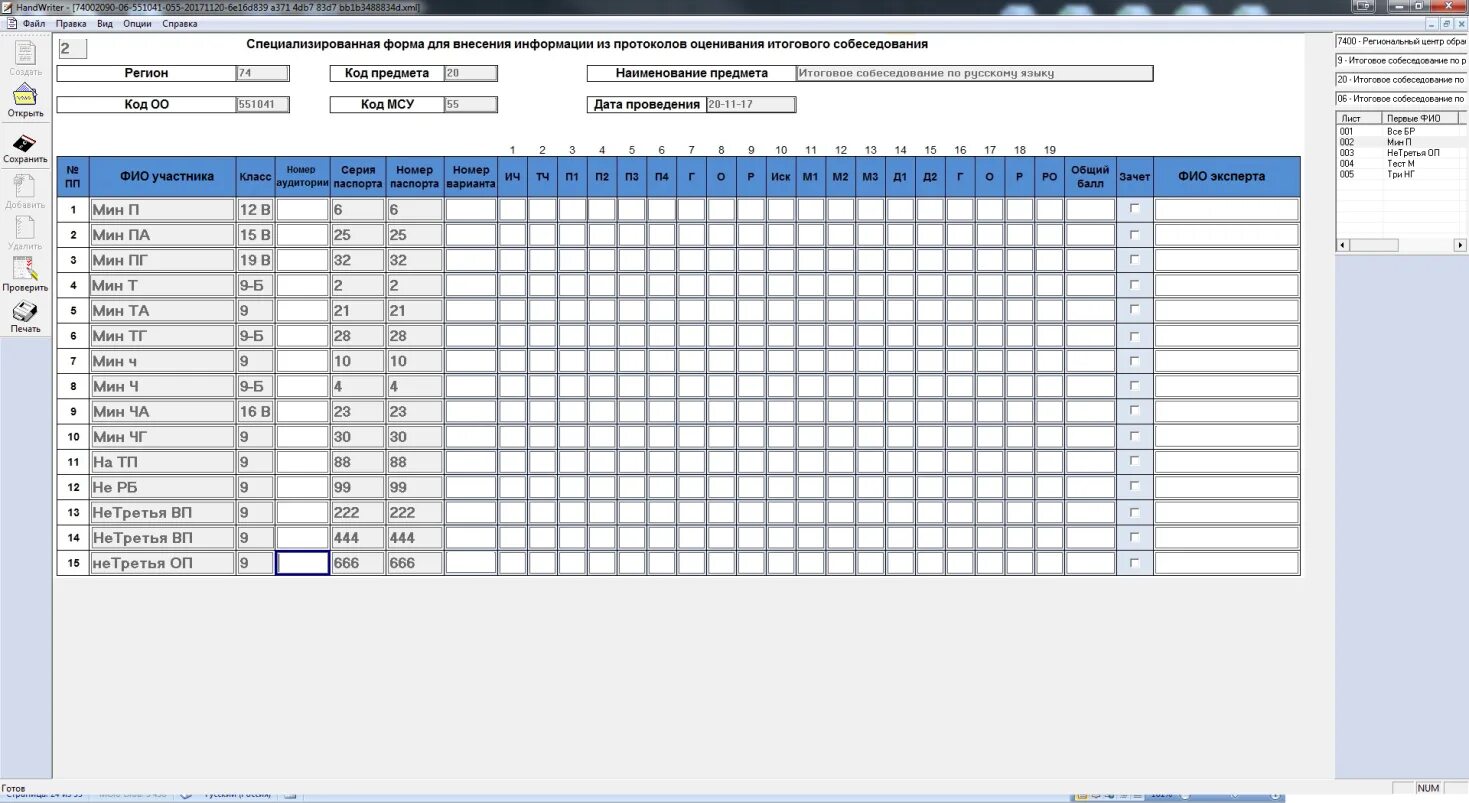Screen dimensions: 1469x803
Task: Toggle the Зачет checkbox for Мин П
Action: pyautogui.click(x=1134, y=208)
